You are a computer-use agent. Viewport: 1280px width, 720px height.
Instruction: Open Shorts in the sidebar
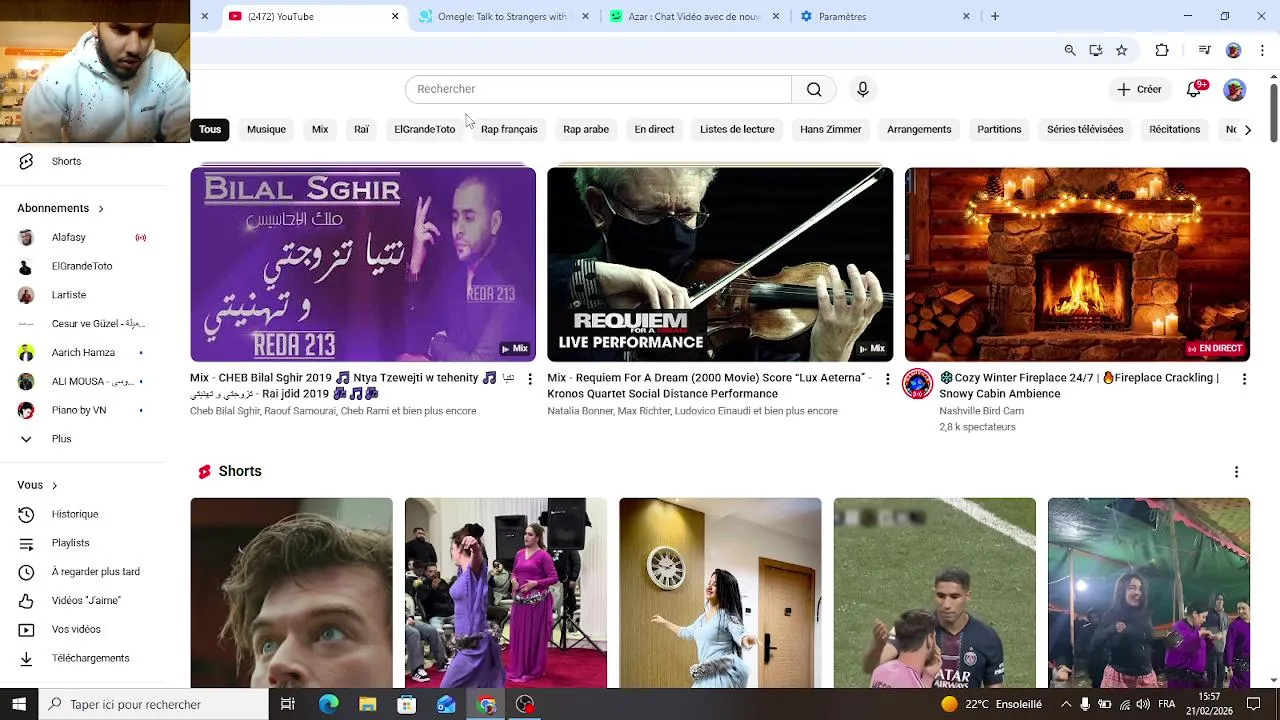point(82,161)
